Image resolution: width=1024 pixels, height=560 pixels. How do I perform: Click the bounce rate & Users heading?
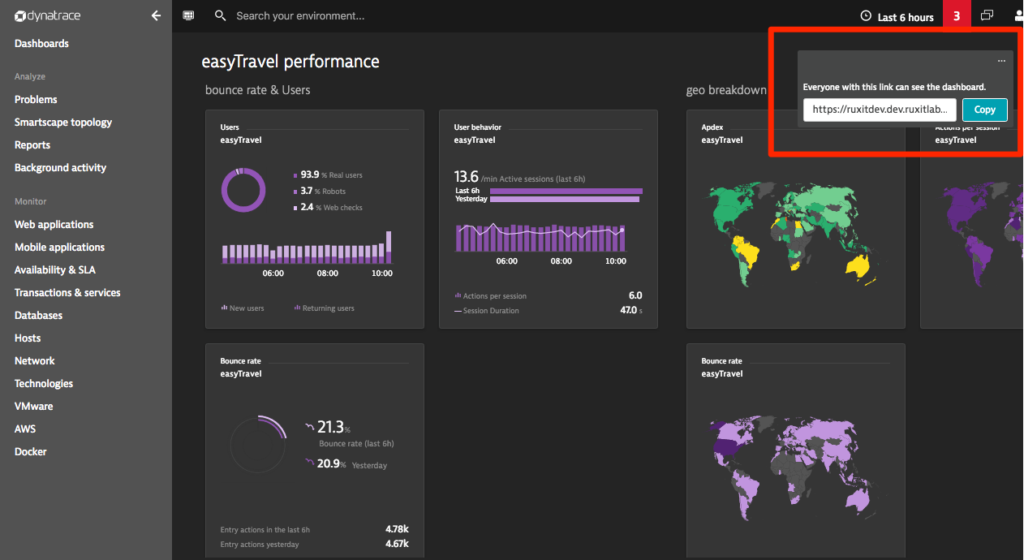(258, 90)
